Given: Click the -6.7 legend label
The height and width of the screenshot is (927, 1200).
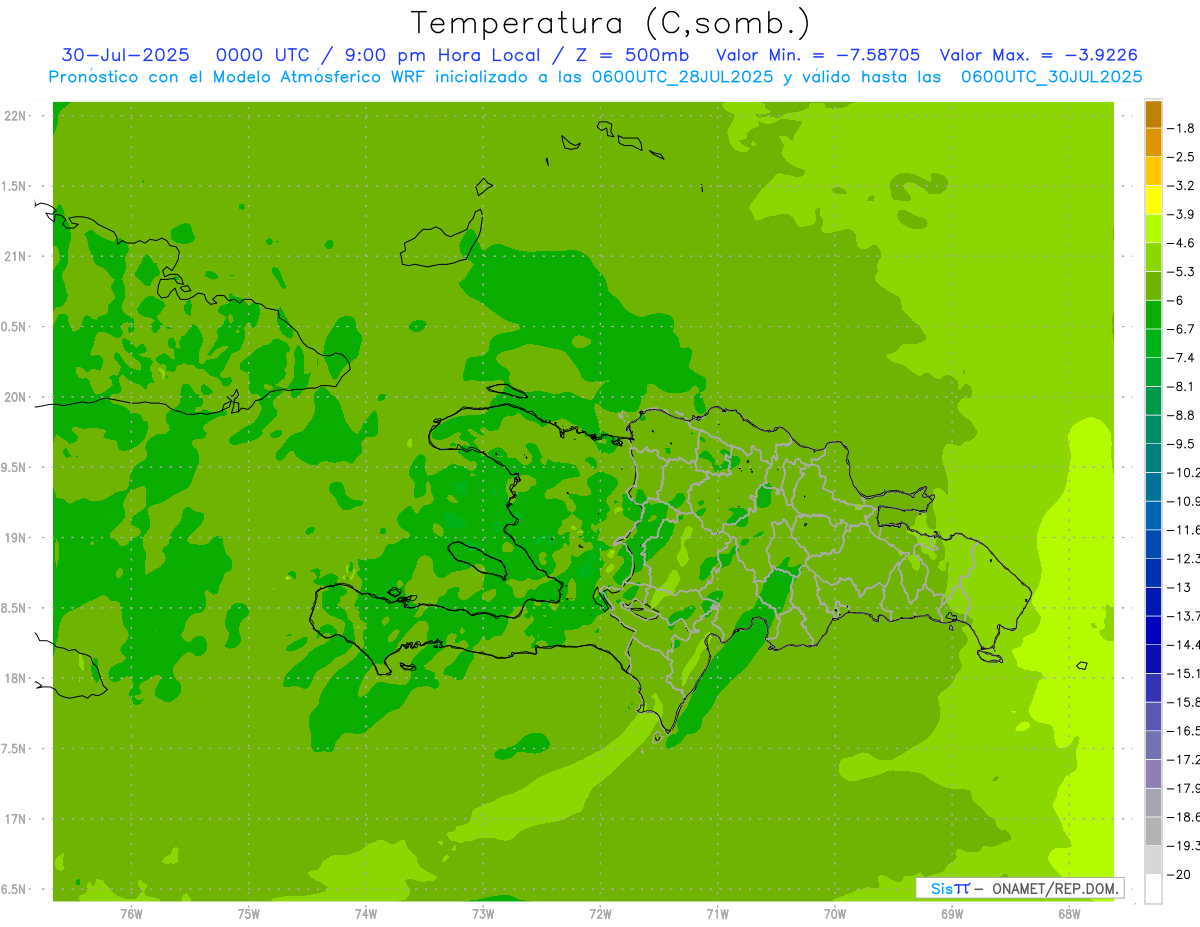Looking at the screenshot, I should point(1183,329).
